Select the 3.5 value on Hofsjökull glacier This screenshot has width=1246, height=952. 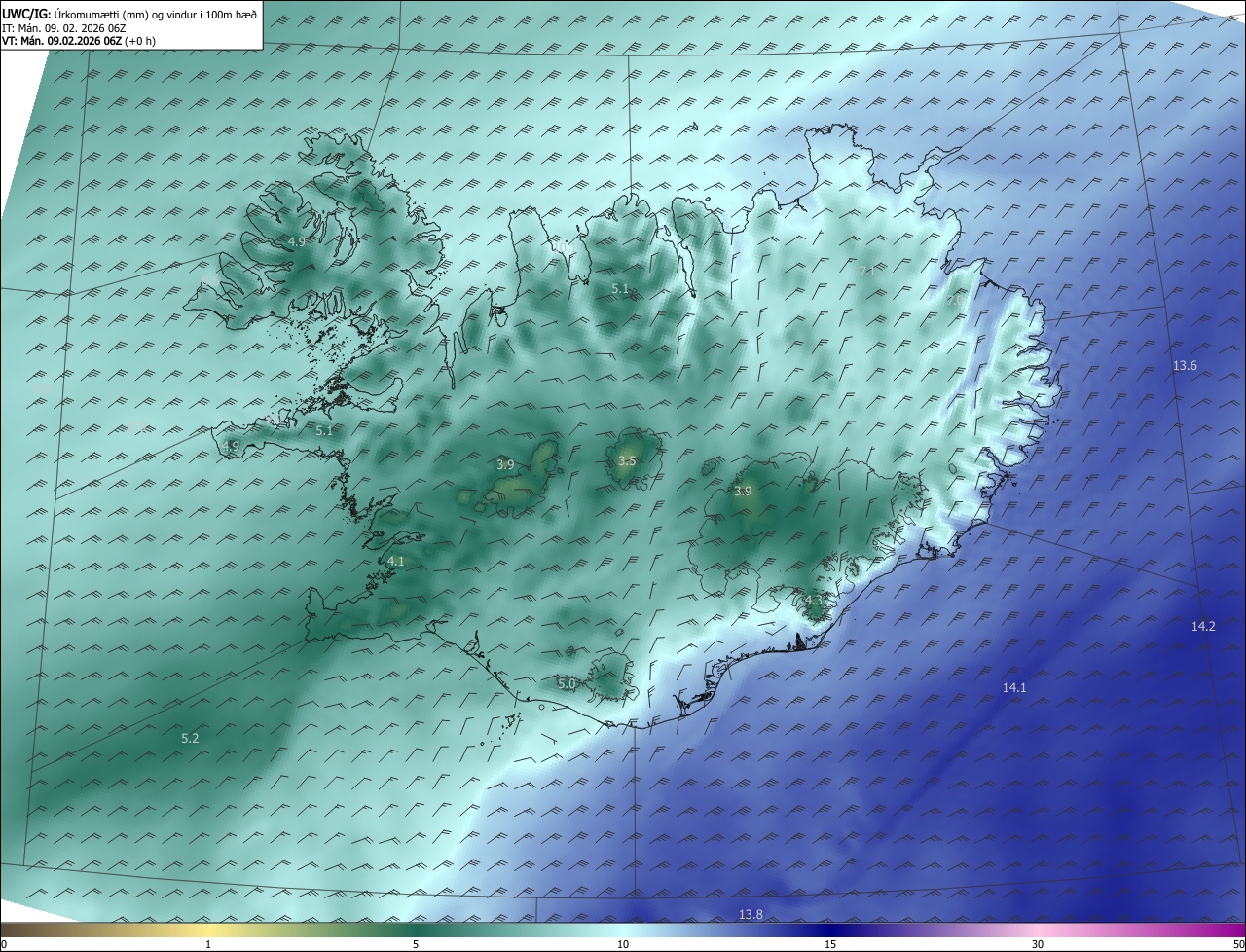(627, 461)
